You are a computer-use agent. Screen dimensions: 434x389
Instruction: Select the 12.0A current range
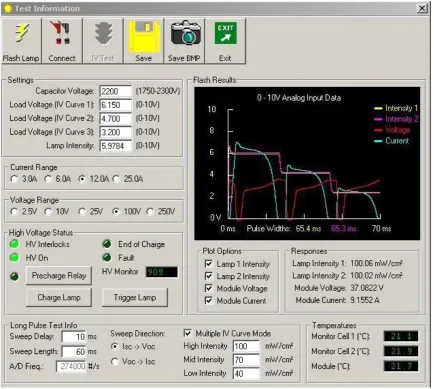(82, 179)
